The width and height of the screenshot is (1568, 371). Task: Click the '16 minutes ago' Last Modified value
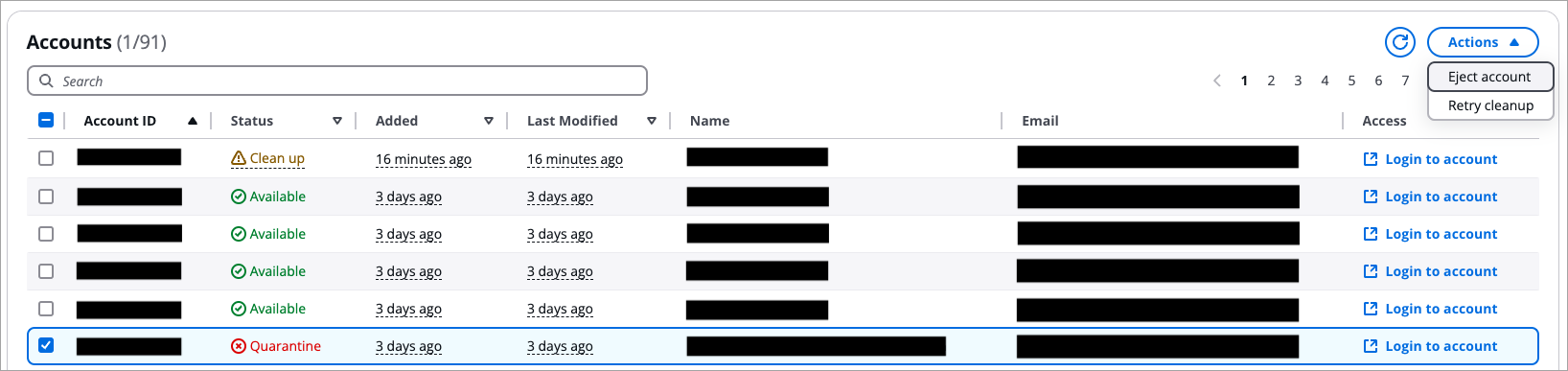click(x=575, y=159)
